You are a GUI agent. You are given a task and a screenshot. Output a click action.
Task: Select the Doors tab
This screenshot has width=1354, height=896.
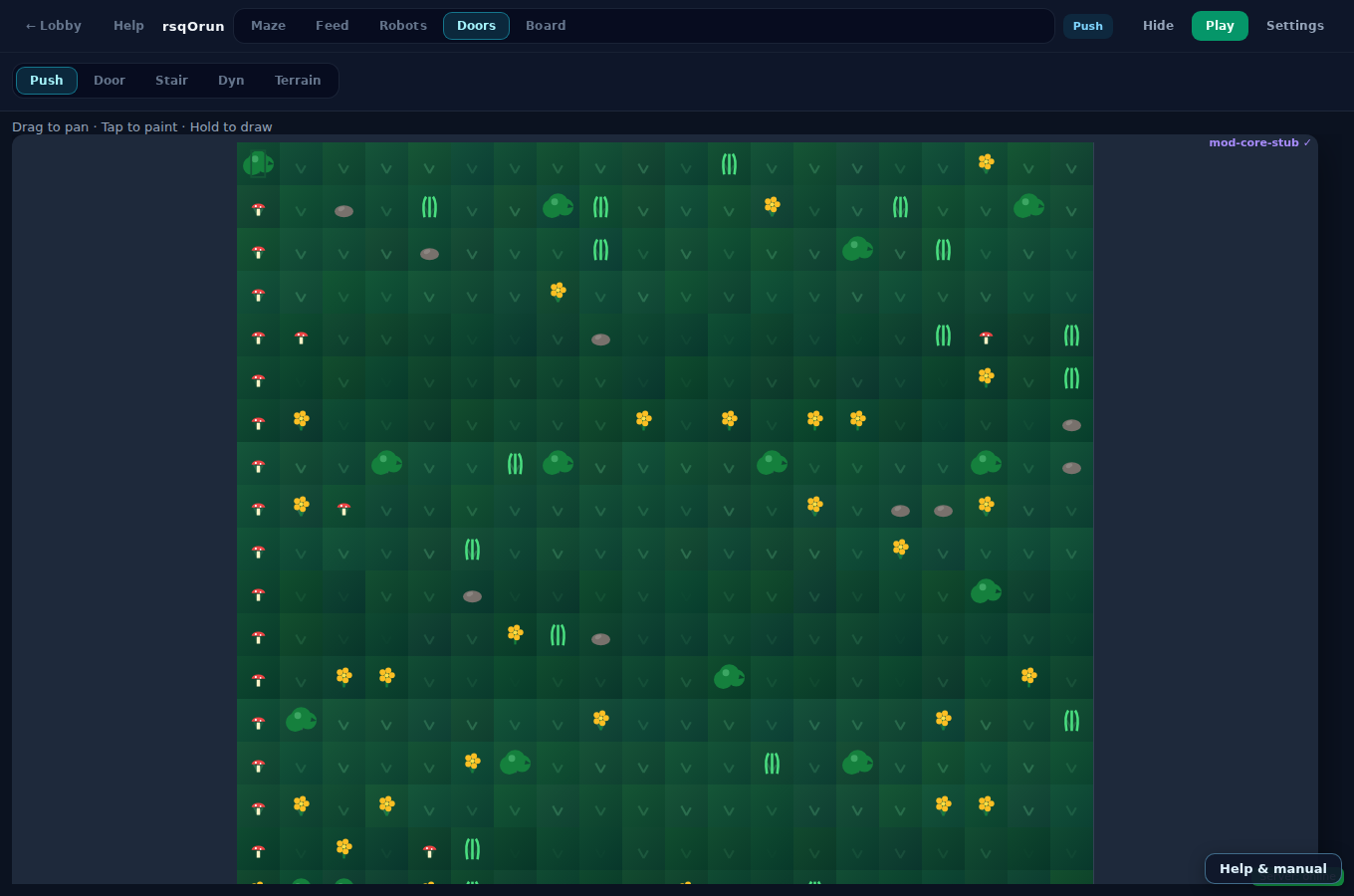476,26
